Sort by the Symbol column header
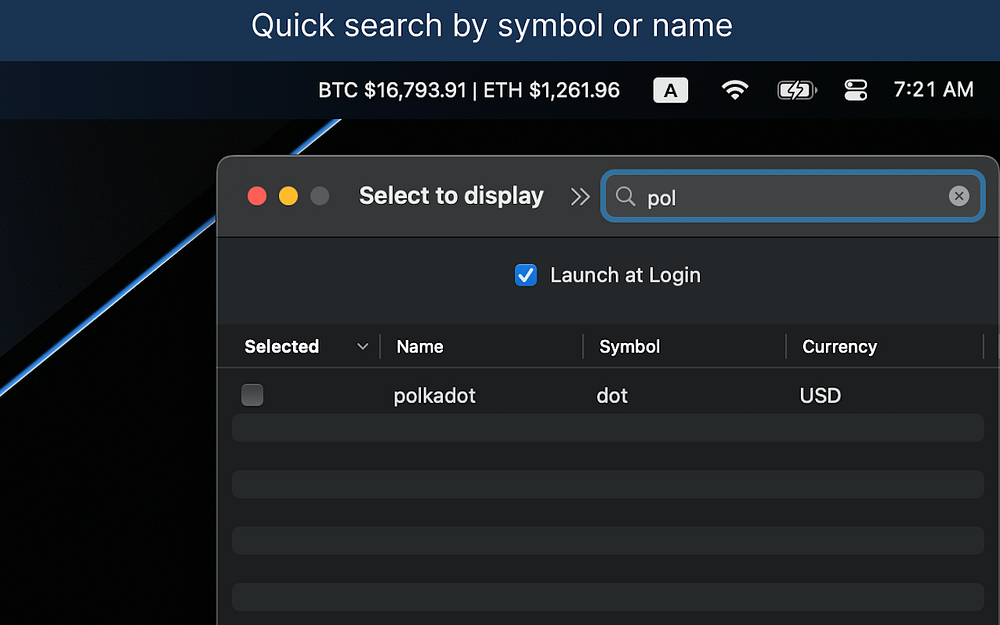The width and height of the screenshot is (1000, 625). (x=629, y=347)
